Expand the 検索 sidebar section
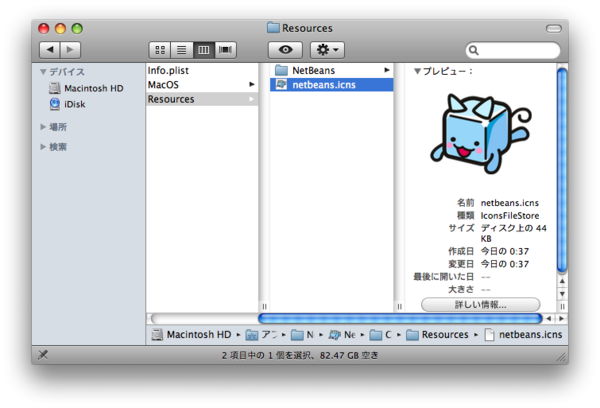This screenshot has width=600, height=408. click(x=43, y=147)
